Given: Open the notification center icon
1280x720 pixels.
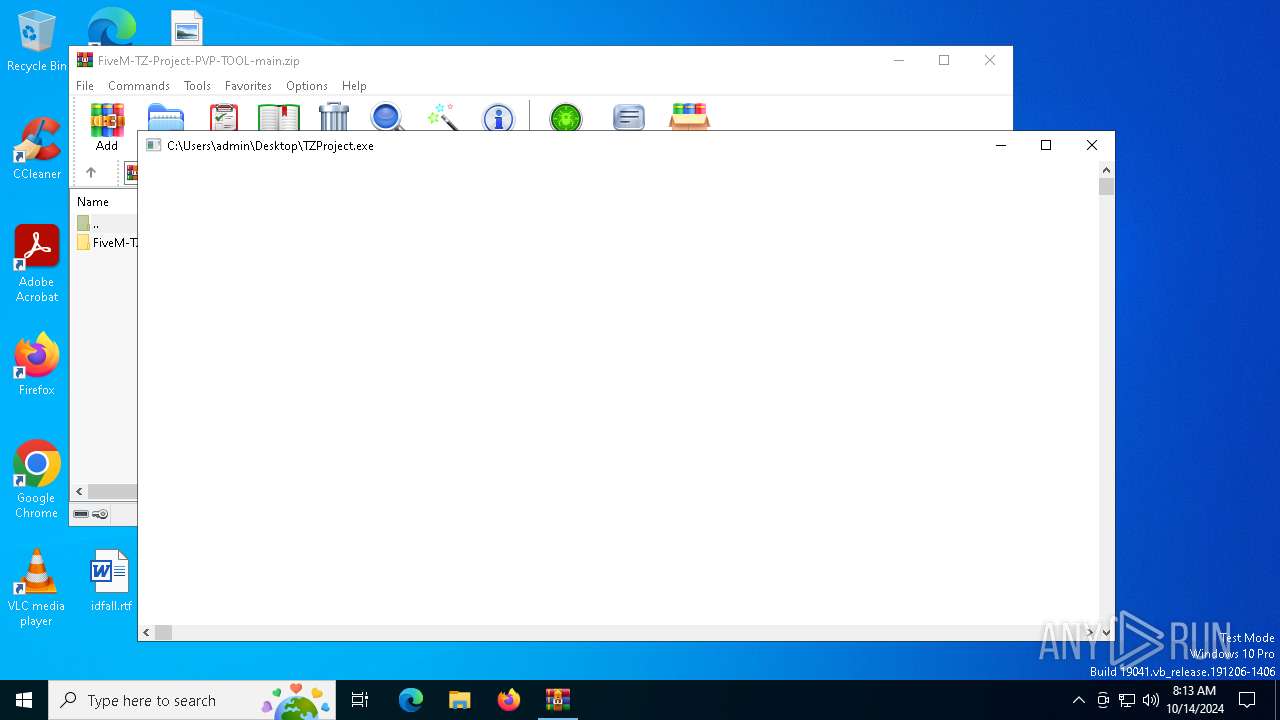Looking at the screenshot, I should [1247, 700].
